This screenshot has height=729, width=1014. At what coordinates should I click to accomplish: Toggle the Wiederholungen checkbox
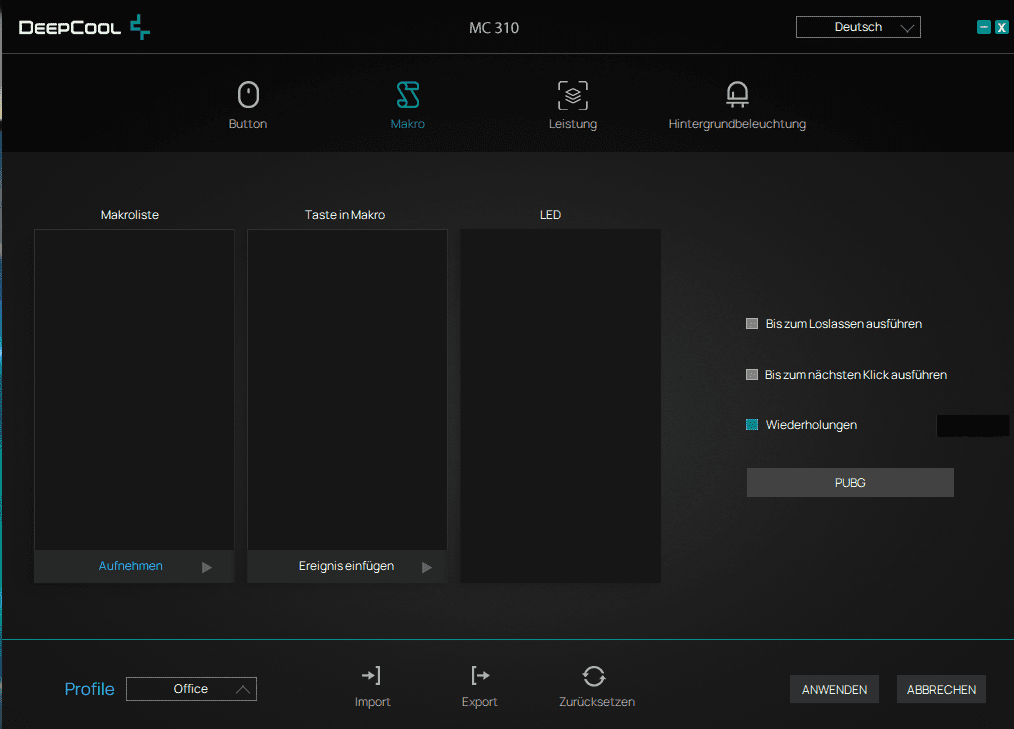click(751, 424)
